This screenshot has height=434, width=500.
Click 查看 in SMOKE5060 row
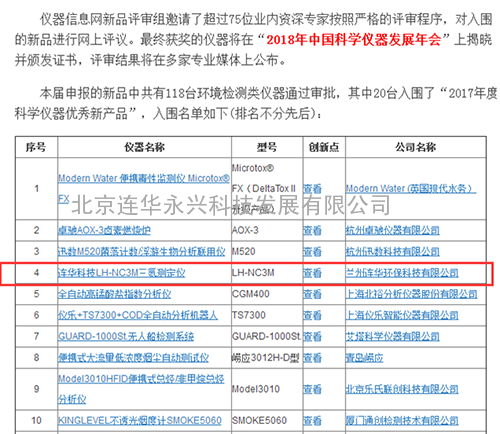[312, 421]
